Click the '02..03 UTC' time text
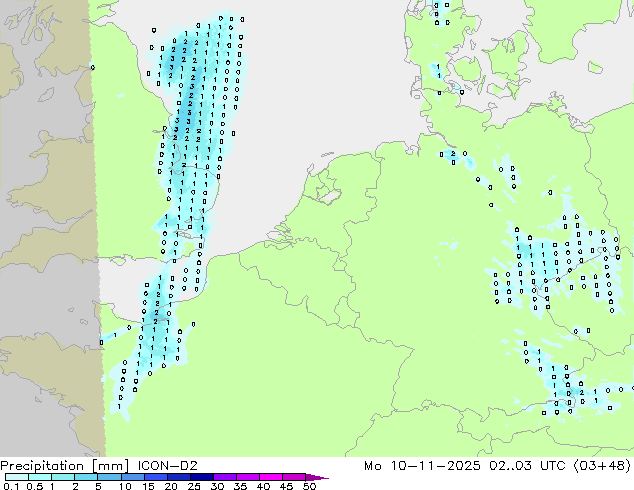 pyautogui.click(x=528, y=466)
